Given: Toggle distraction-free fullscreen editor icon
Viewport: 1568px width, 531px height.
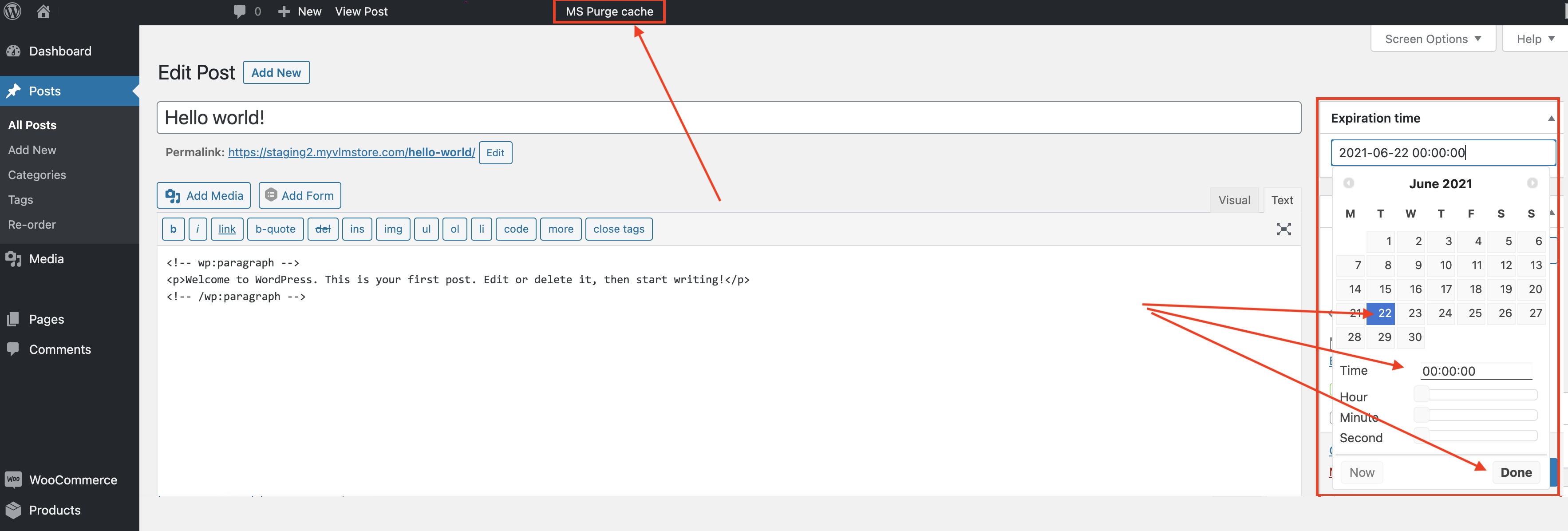Looking at the screenshot, I should point(1283,229).
